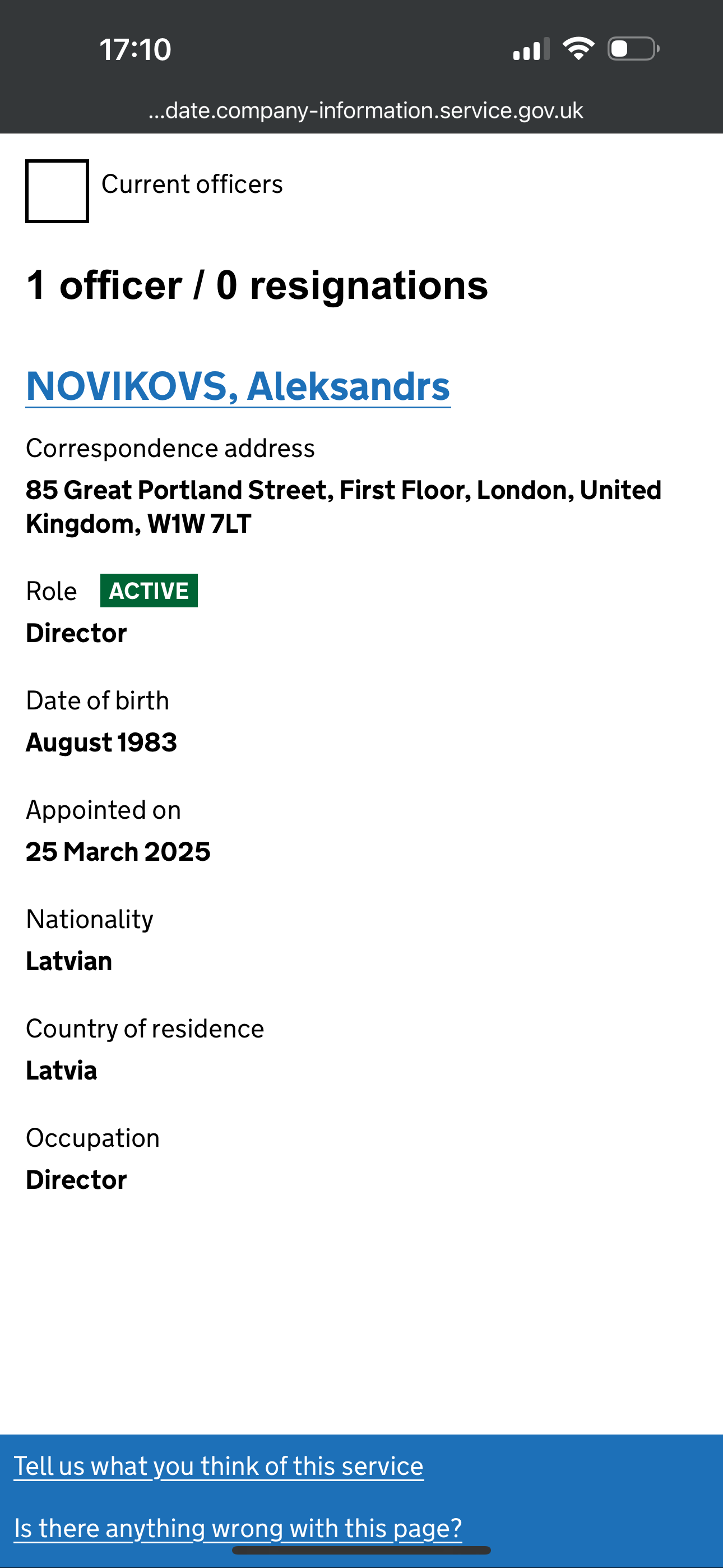Tap Is there anything wrong with this page

click(x=238, y=1528)
